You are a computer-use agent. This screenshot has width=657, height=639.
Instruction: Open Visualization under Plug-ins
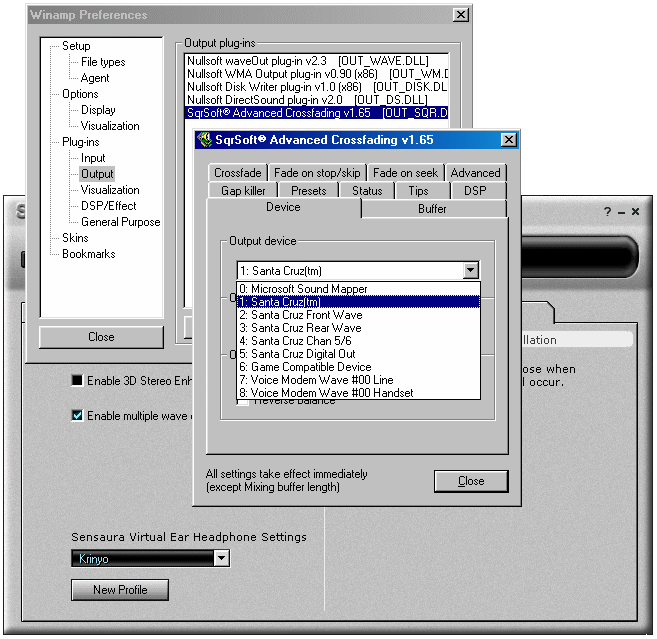[110, 190]
